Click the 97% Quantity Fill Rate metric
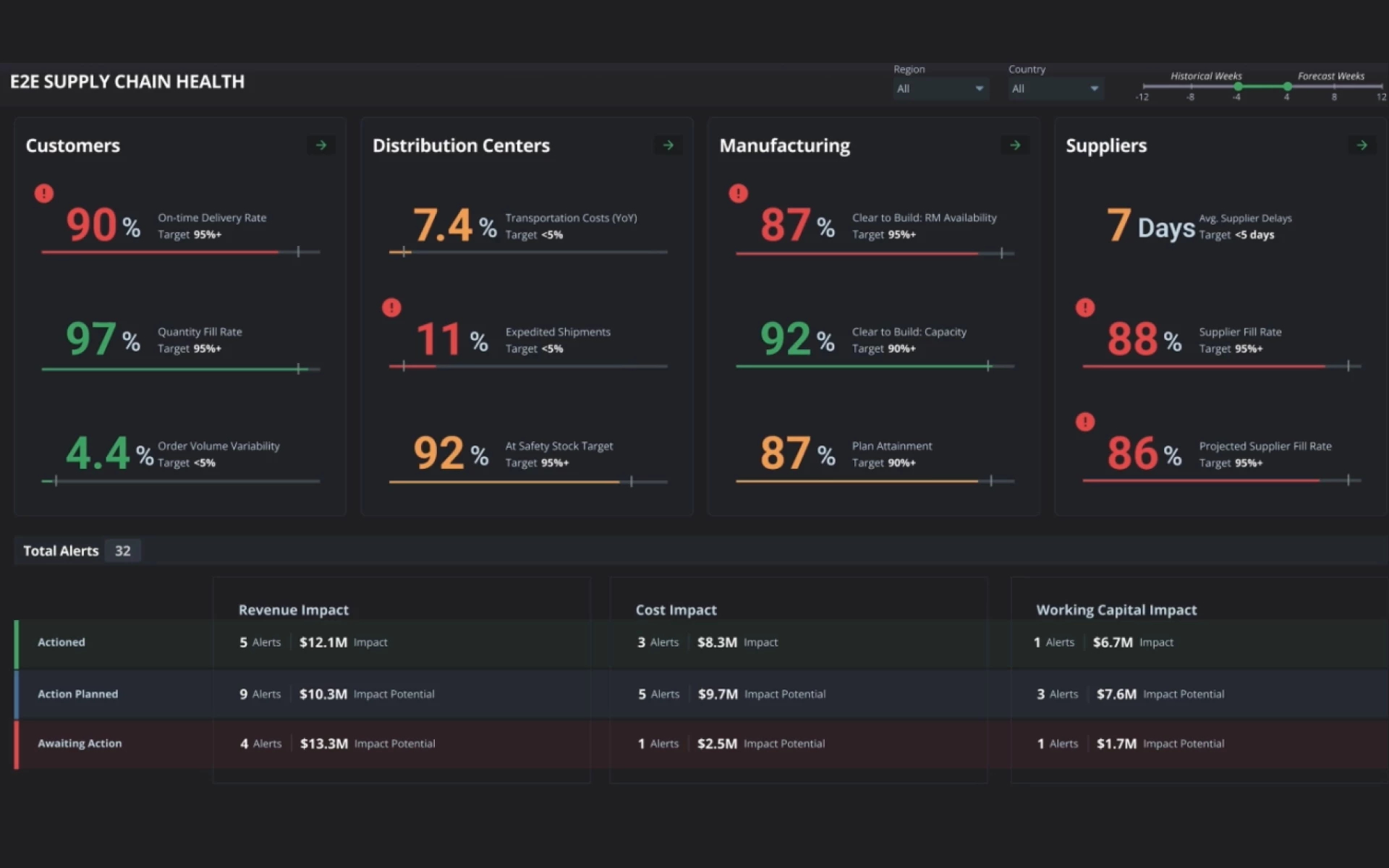This screenshot has height=868, width=1389. 92,339
